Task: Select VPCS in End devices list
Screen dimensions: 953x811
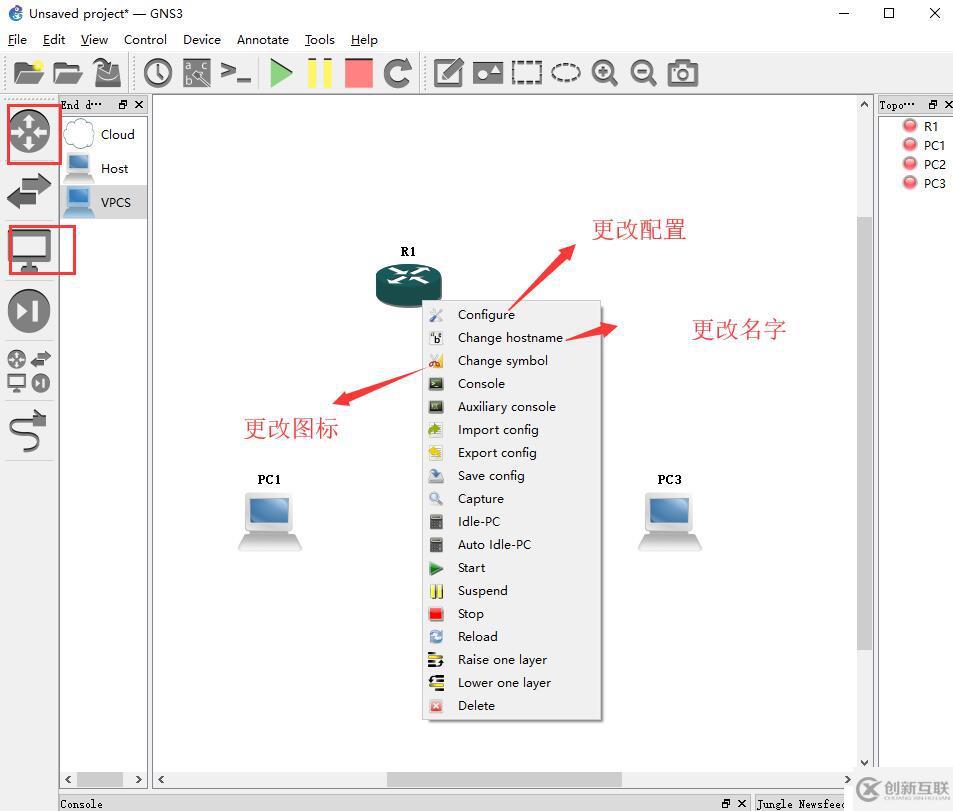Action: (x=104, y=202)
